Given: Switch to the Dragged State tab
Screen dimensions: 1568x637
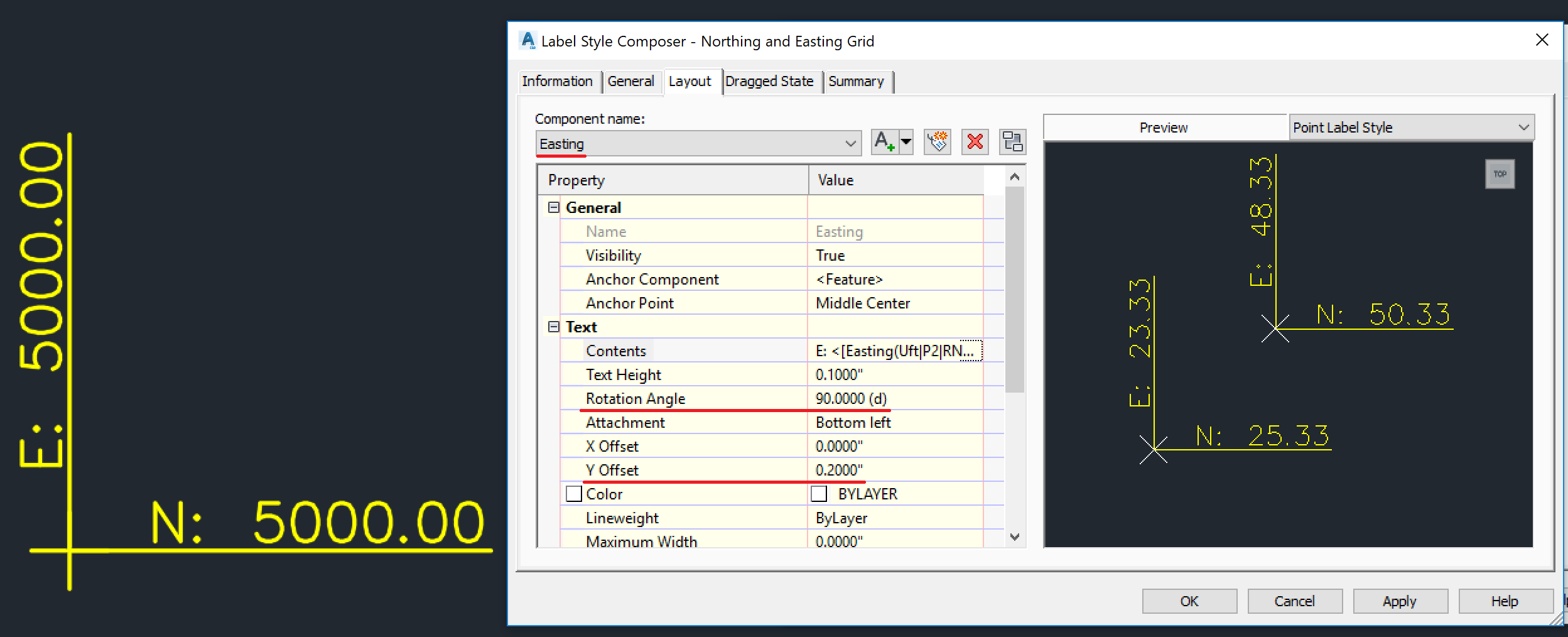Looking at the screenshot, I should pos(770,82).
